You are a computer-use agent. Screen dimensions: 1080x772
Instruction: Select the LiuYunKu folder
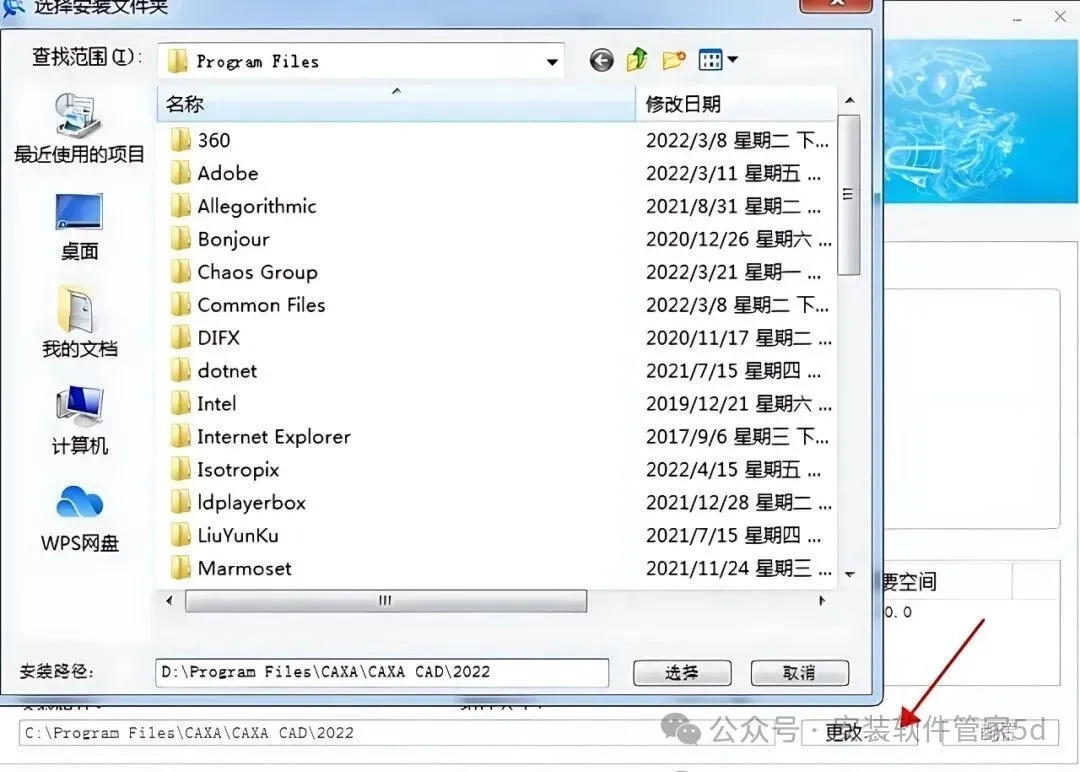click(x=225, y=535)
